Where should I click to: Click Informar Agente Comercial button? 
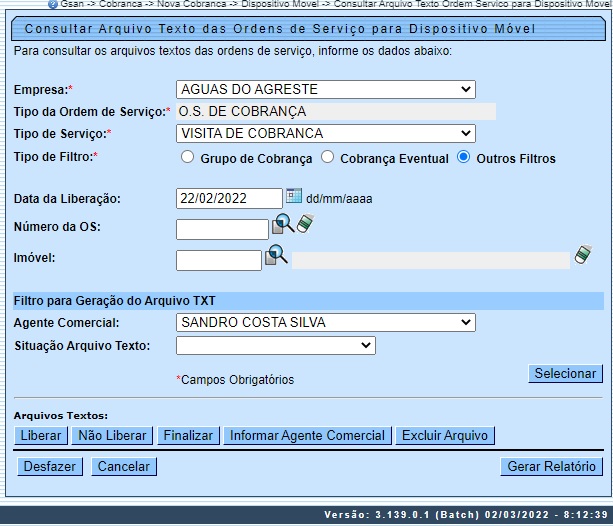(x=307, y=436)
